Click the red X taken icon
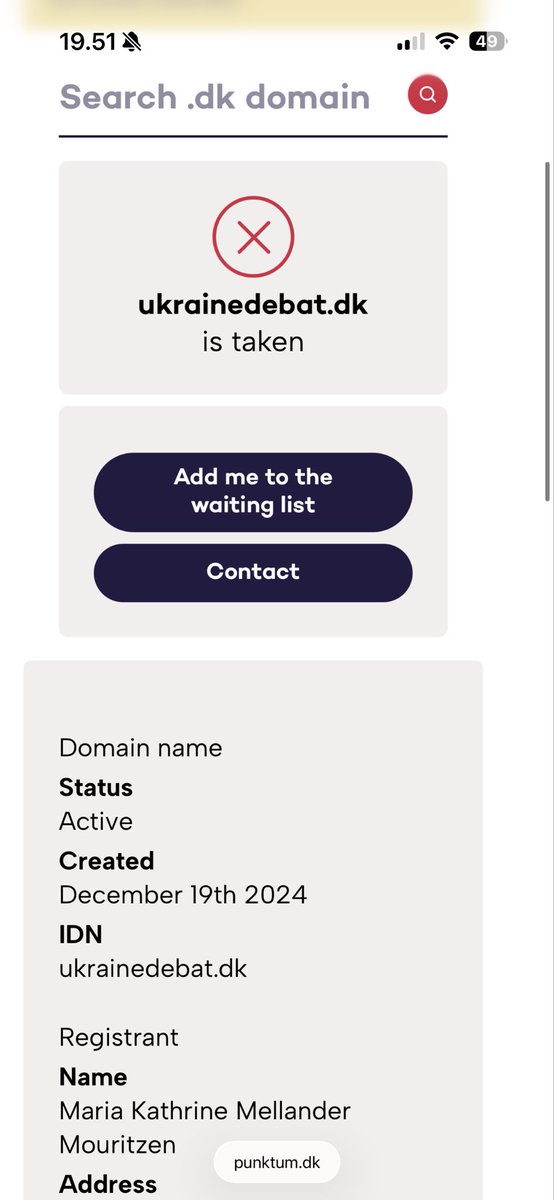 253,237
